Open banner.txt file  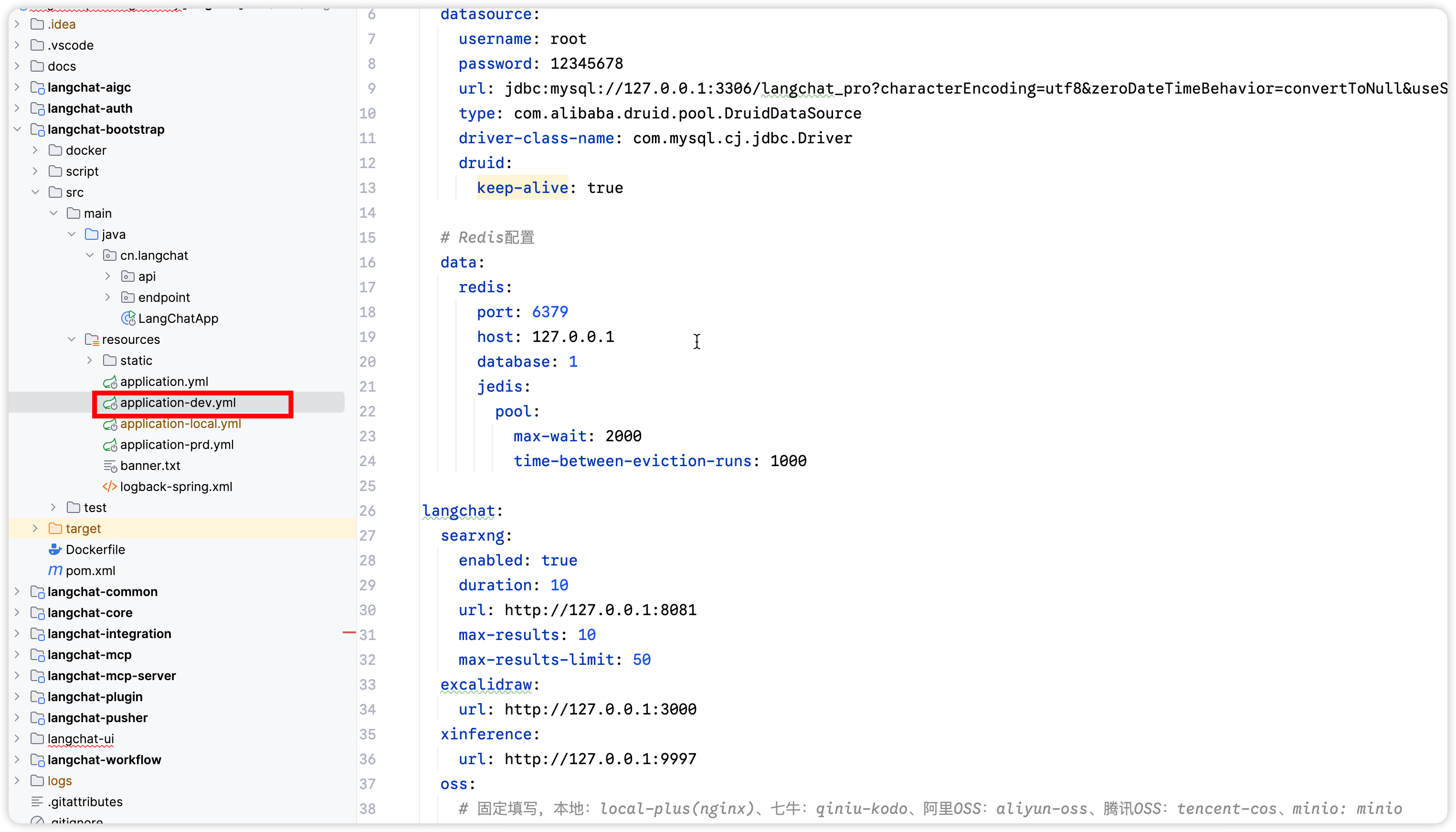click(149, 465)
